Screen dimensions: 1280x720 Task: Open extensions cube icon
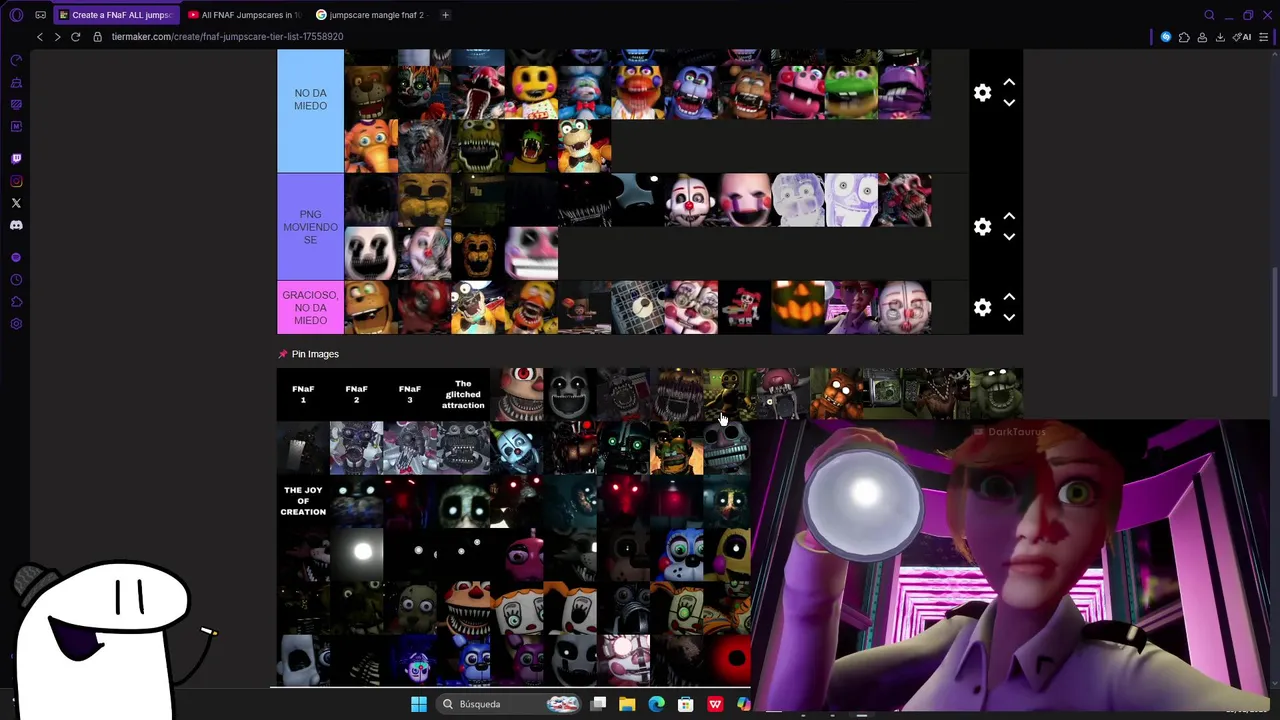[1184, 37]
